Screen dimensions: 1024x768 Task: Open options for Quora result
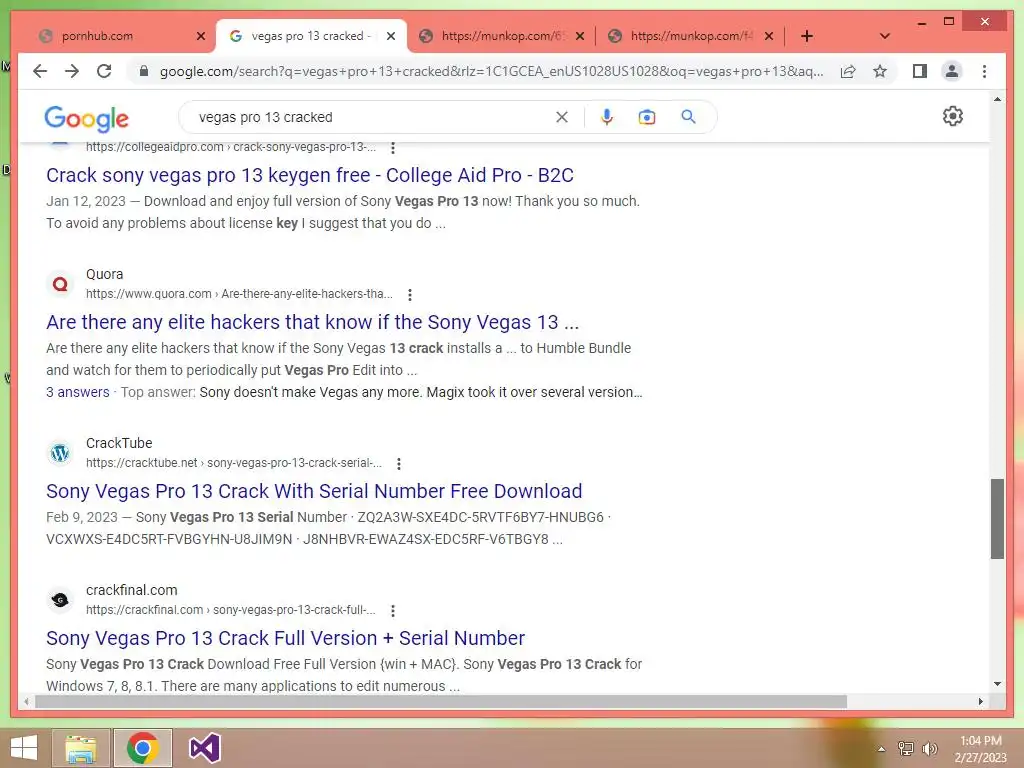pos(409,295)
